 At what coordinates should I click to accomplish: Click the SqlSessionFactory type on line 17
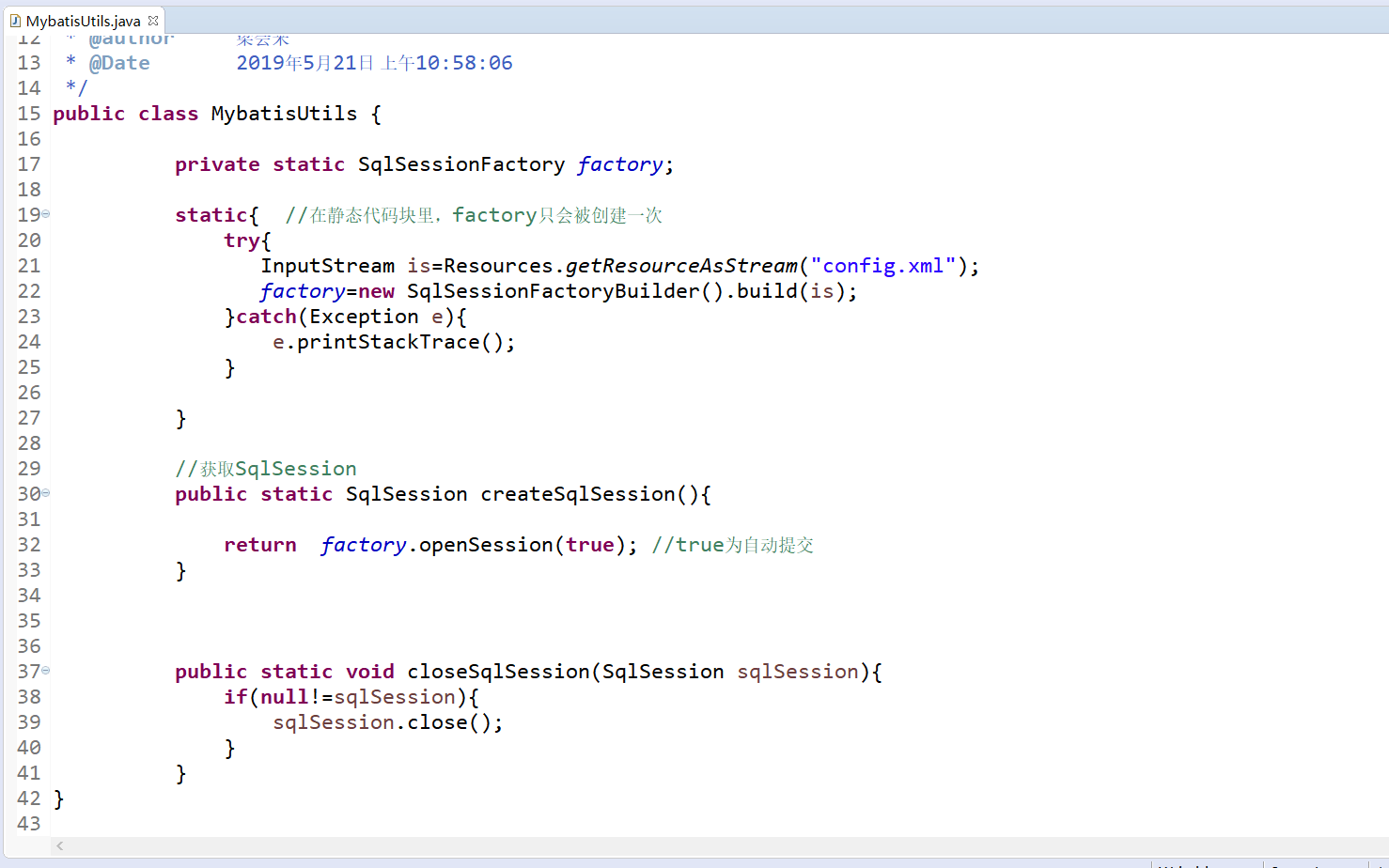[x=461, y=164]
